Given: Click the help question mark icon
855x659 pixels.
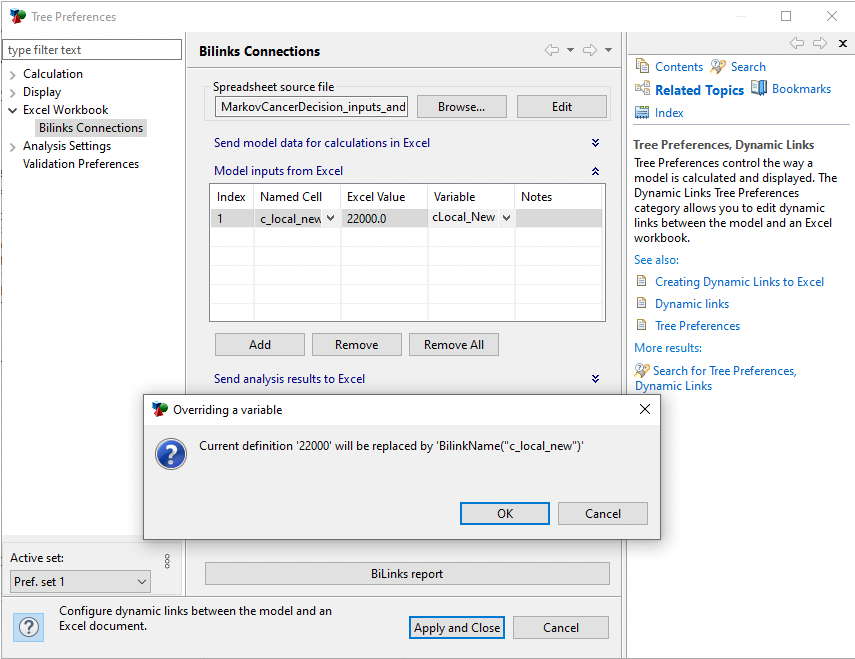Looking at the screenshot, I should [x=29, y=627].
